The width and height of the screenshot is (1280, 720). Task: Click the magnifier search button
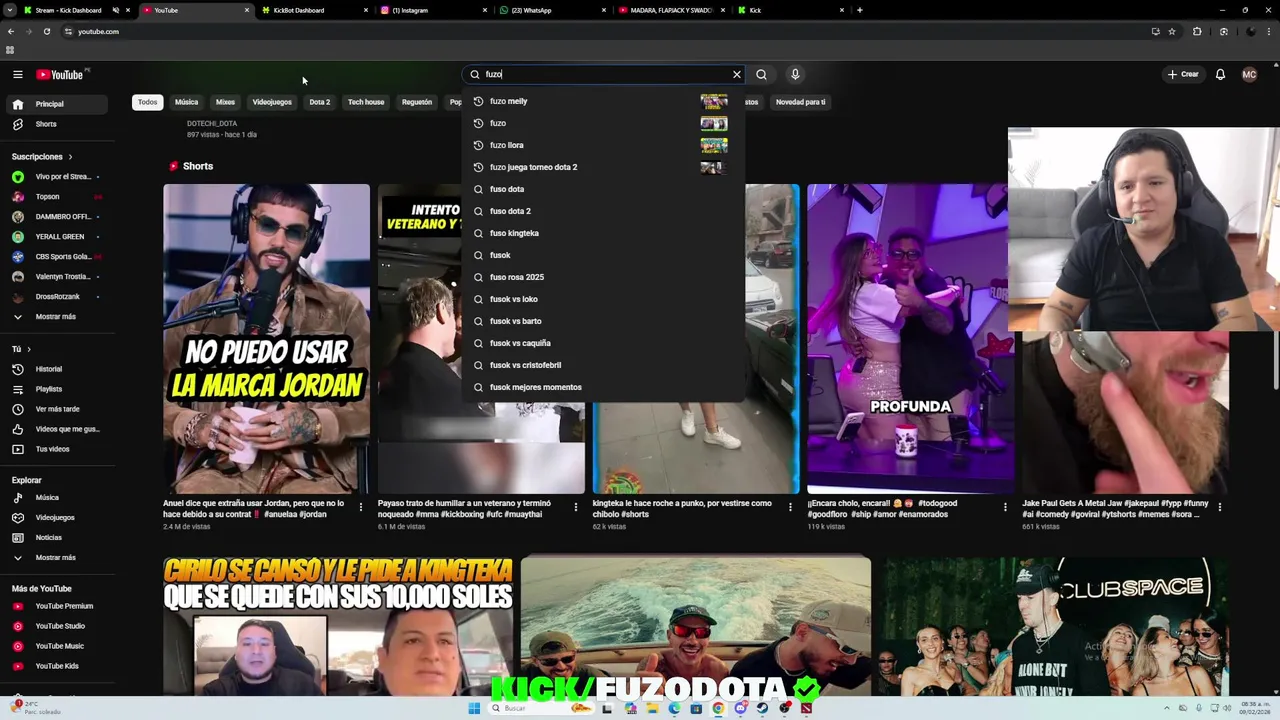(761, 74)
